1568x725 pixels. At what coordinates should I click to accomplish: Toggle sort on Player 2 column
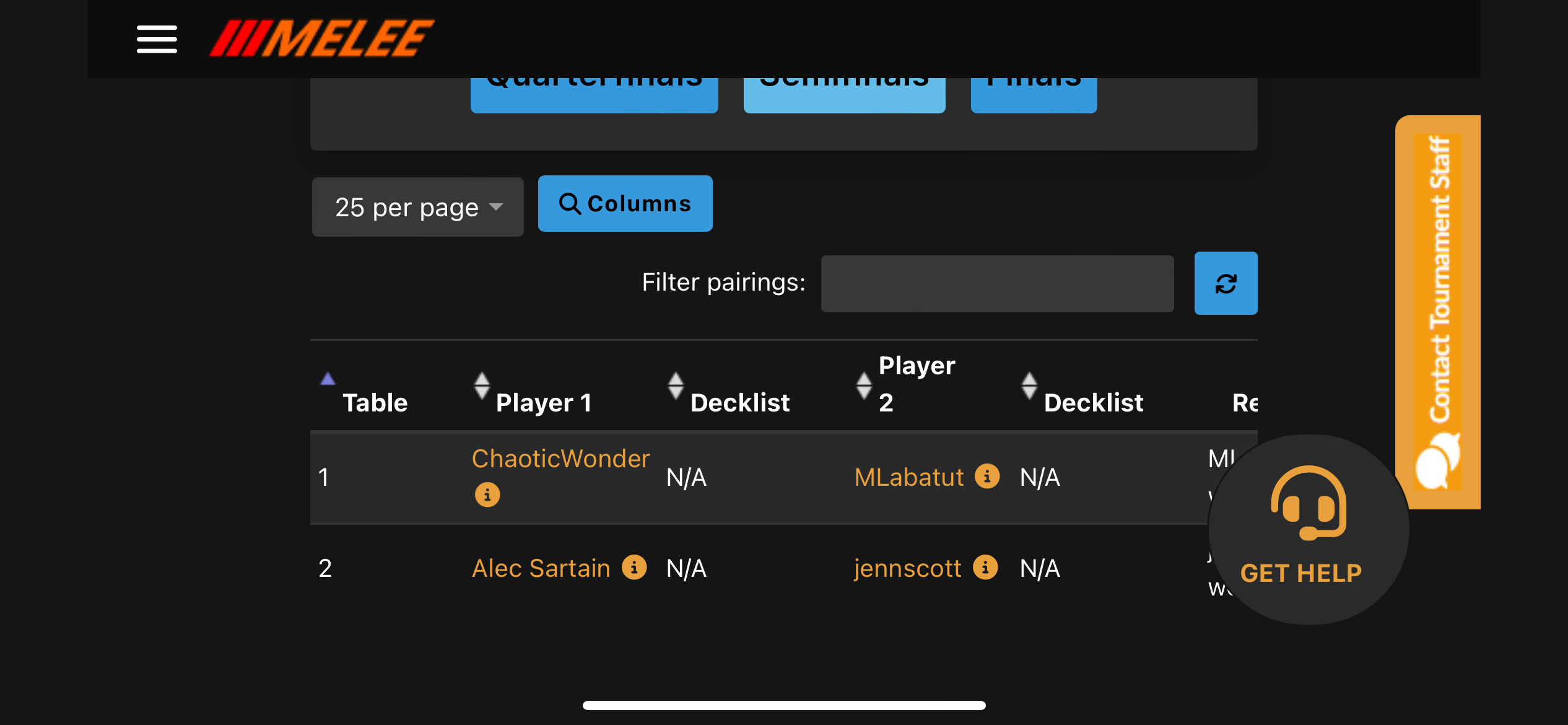(917, 384)
